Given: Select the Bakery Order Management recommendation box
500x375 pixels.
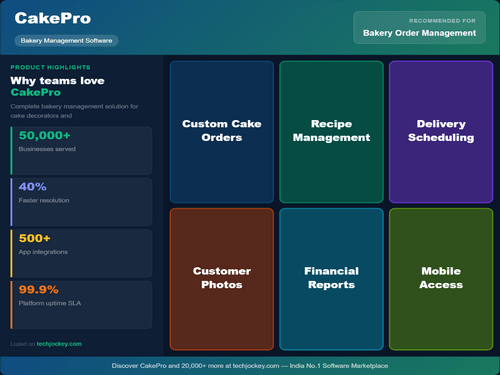Looking at the screenshot, I should tap(419, 28).
